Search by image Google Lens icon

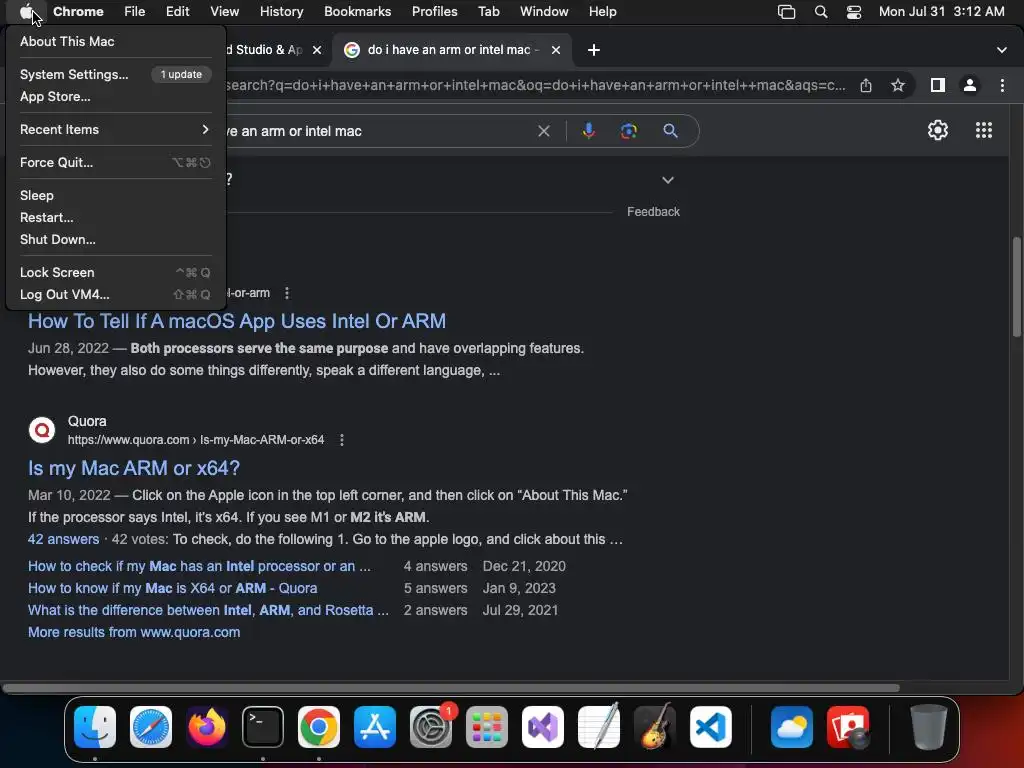coord(628,131)
